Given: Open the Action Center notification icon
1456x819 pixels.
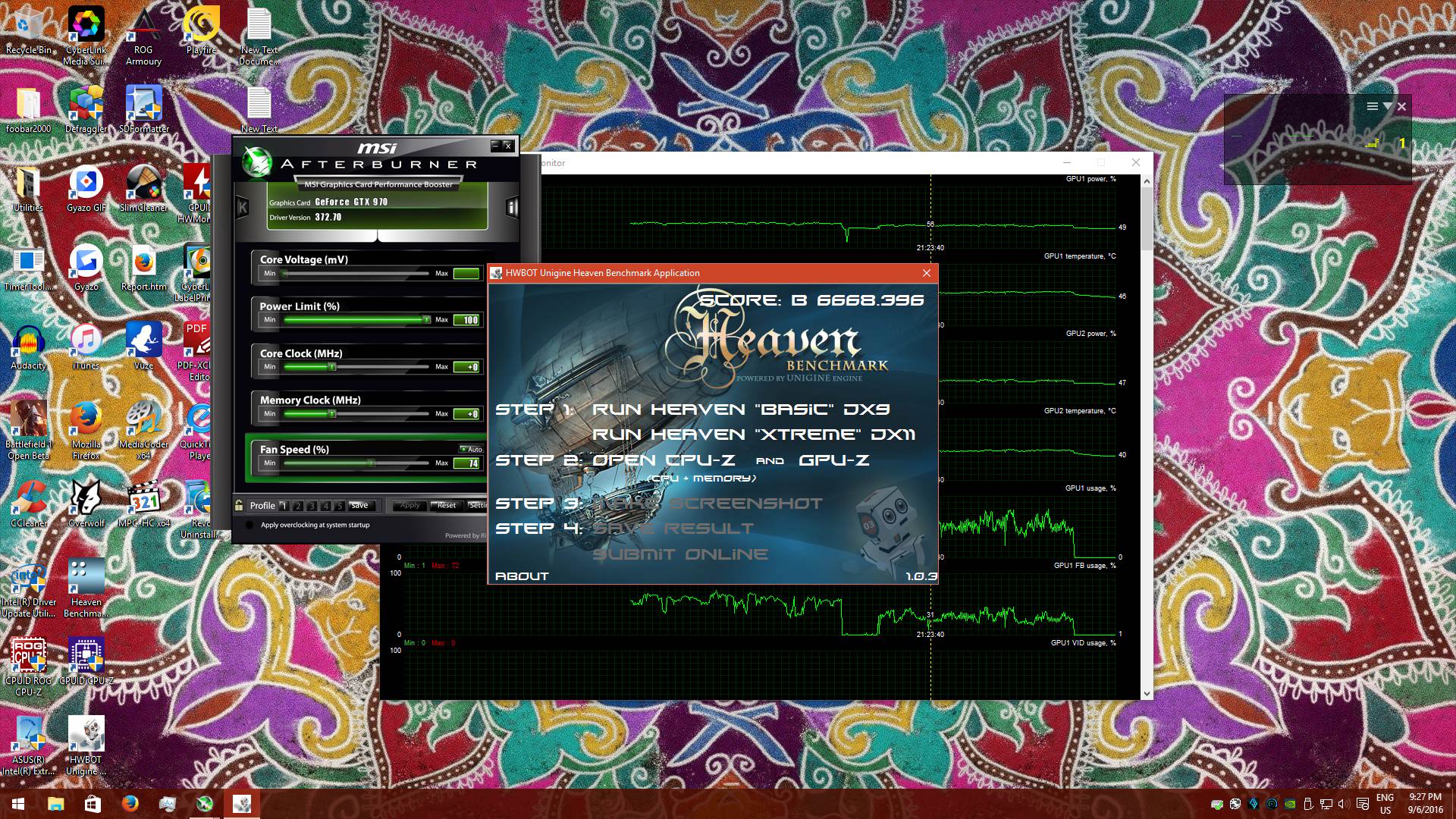Looking at the screenshot, I should tap(1361, 804).
